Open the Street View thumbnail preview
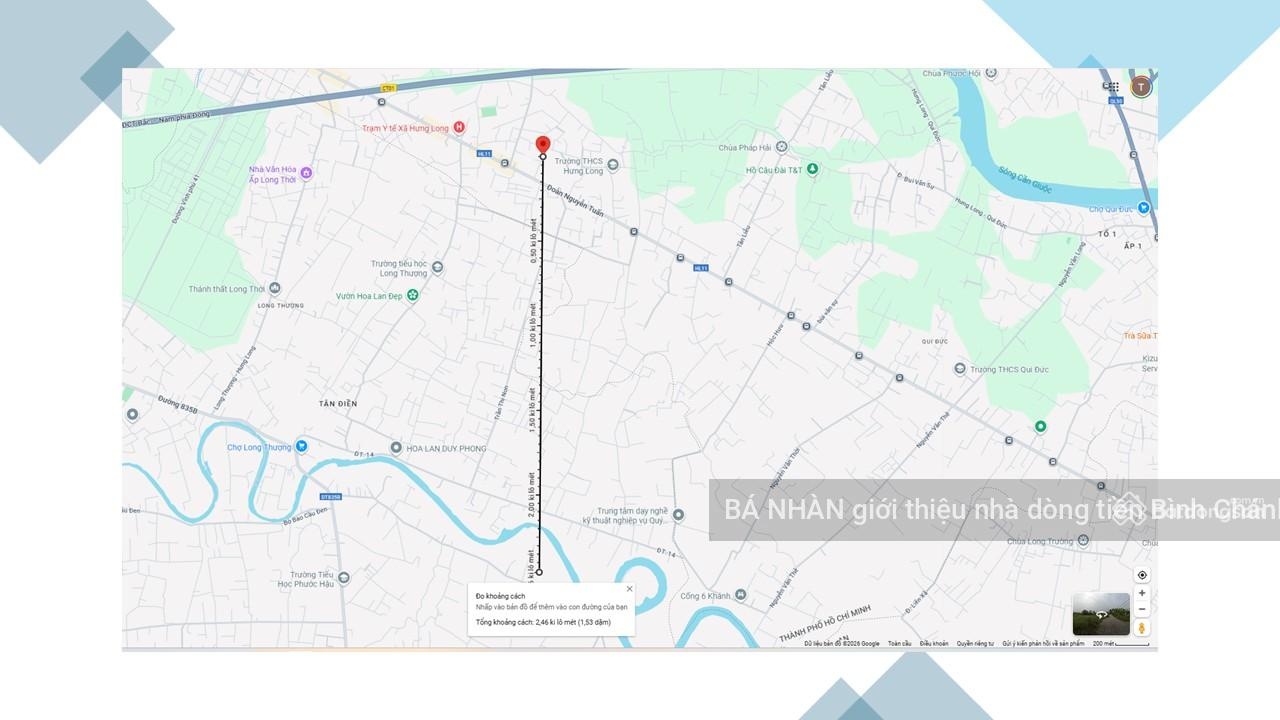Image resolution: width=1280 pixels, height=720 pixels. 1101,614
